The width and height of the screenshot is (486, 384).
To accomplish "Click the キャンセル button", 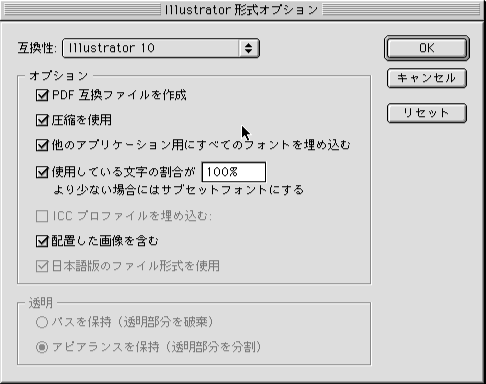I will pyautogui.click(x=427, y=78).
